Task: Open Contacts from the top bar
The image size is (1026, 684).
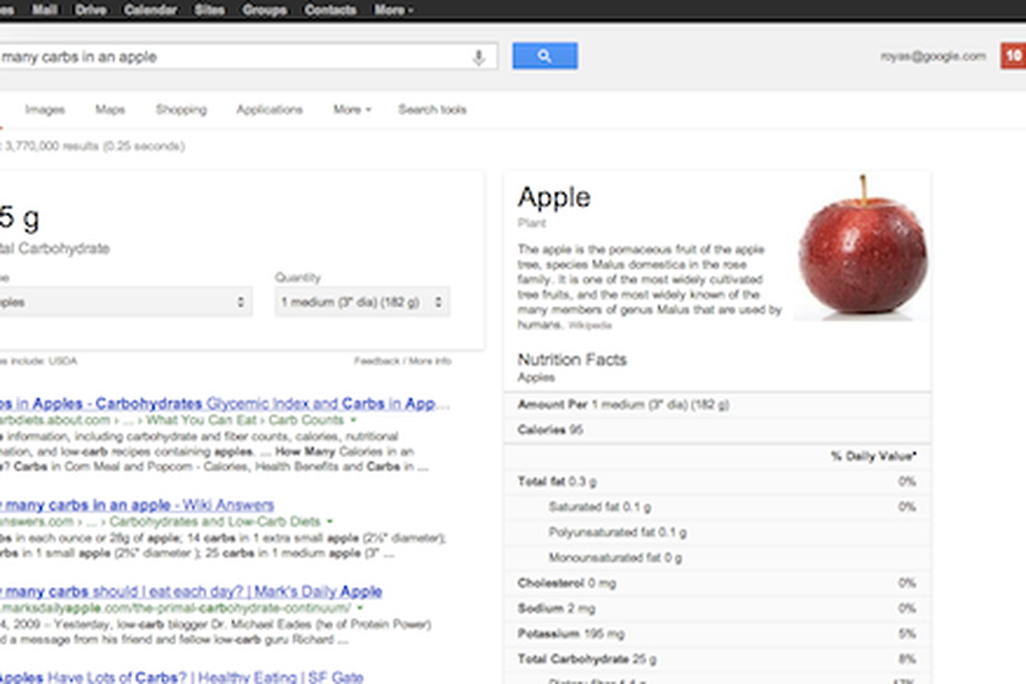Action: tap(330, 10)
